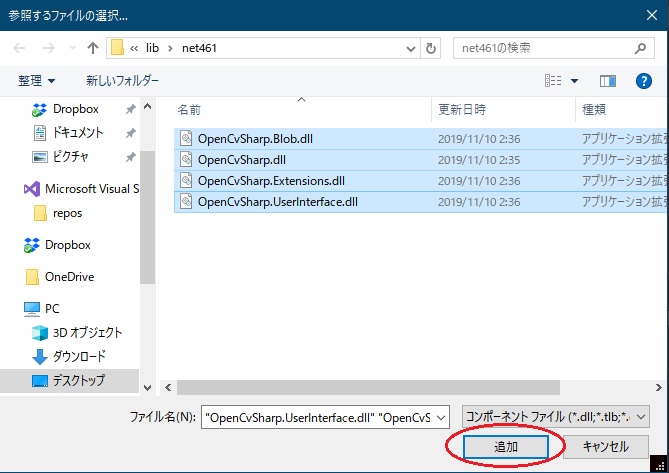Screen dimensions: 669x473
Task: Go forward with the right arrow
Action: (48, 48)
